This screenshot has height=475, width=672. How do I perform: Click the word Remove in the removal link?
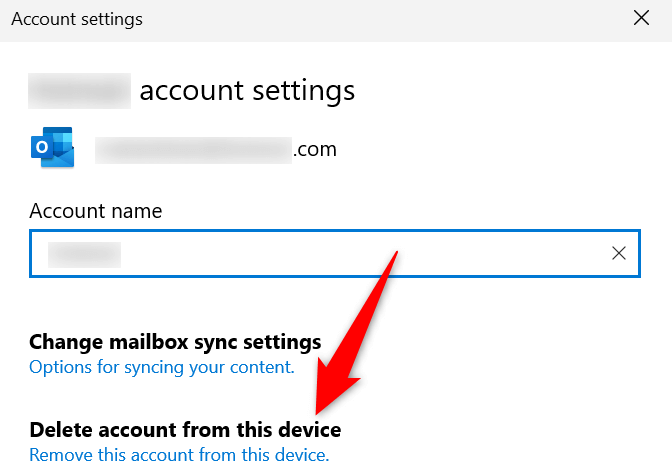[x=58, y=455]
